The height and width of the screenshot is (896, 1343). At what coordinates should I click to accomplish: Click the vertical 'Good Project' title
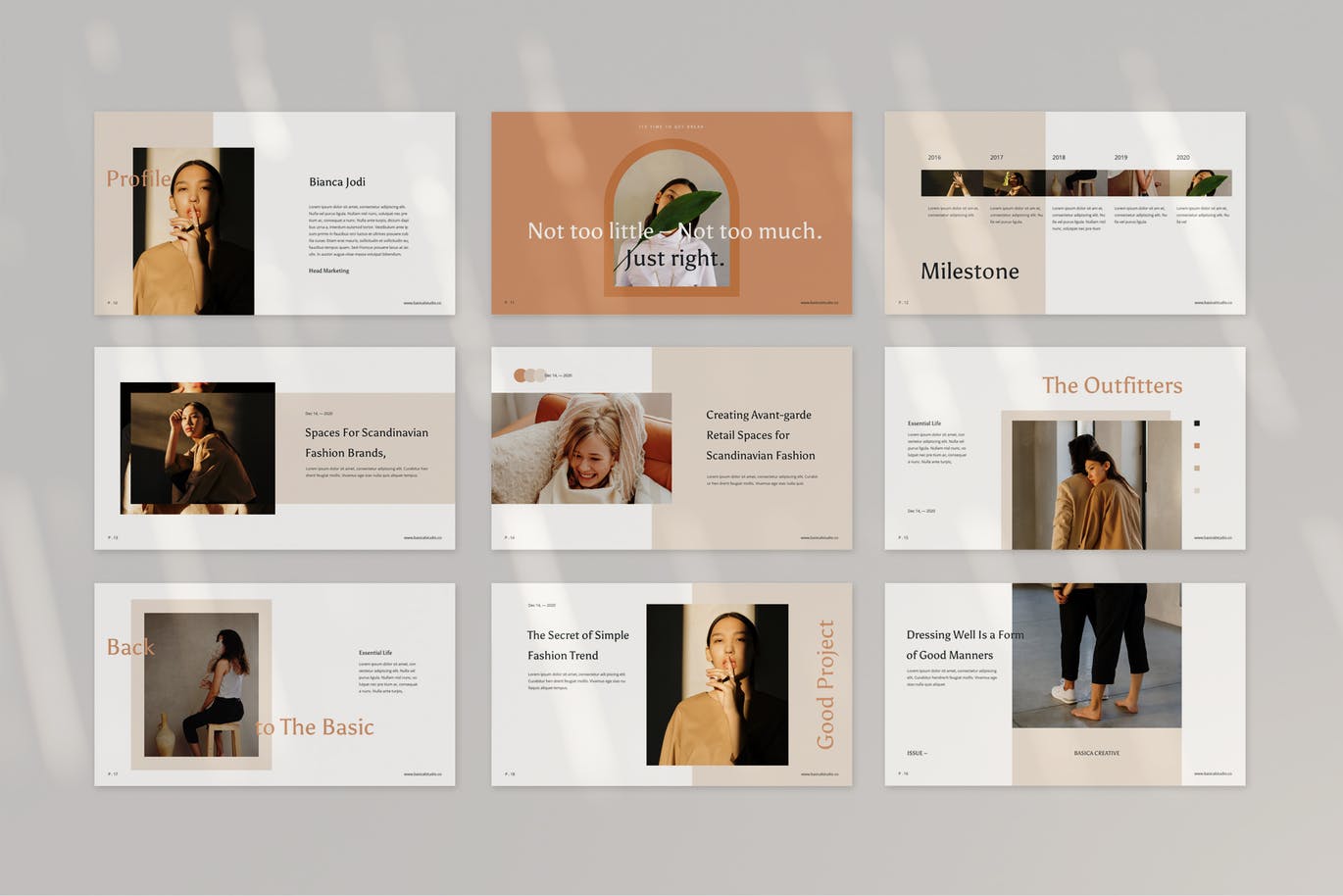826,684
